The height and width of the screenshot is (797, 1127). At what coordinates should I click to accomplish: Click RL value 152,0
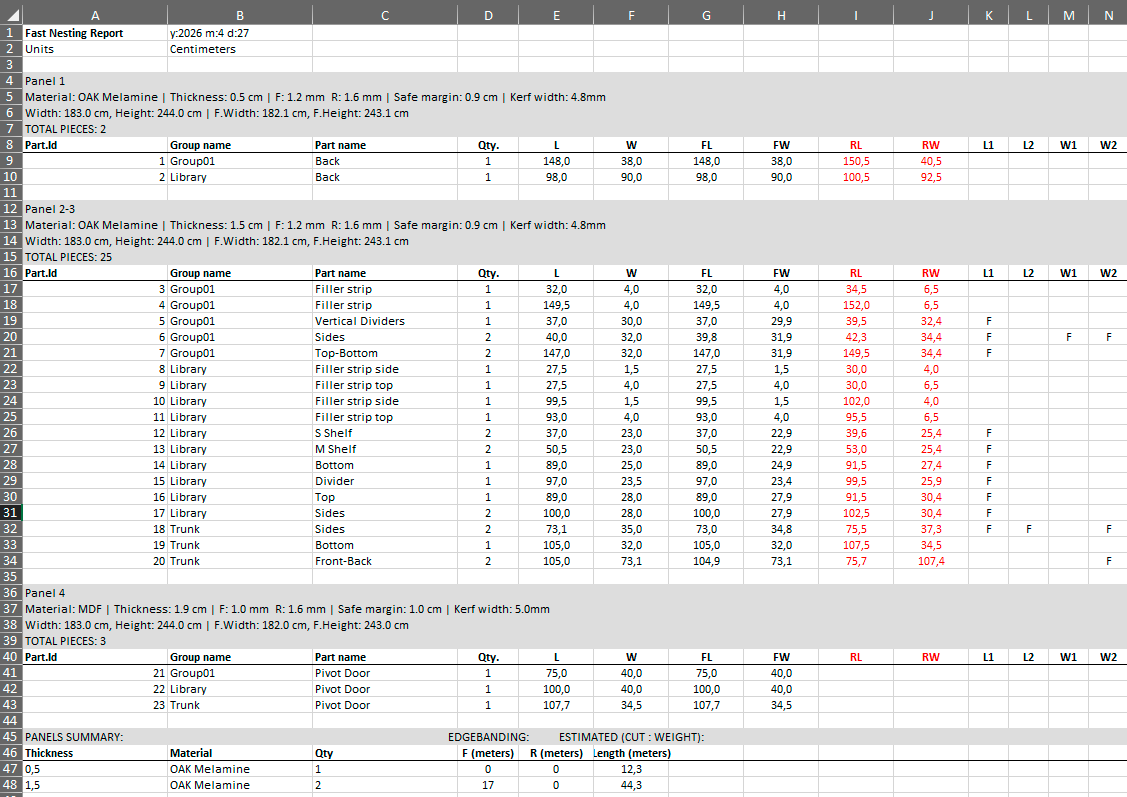[x=855, y=305]
